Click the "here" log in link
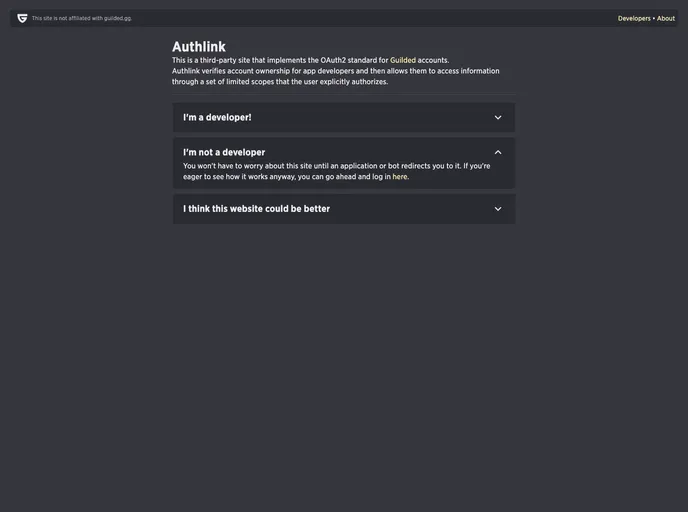The width and height of the screenshot is (688, 512). [x=400, y=177]
